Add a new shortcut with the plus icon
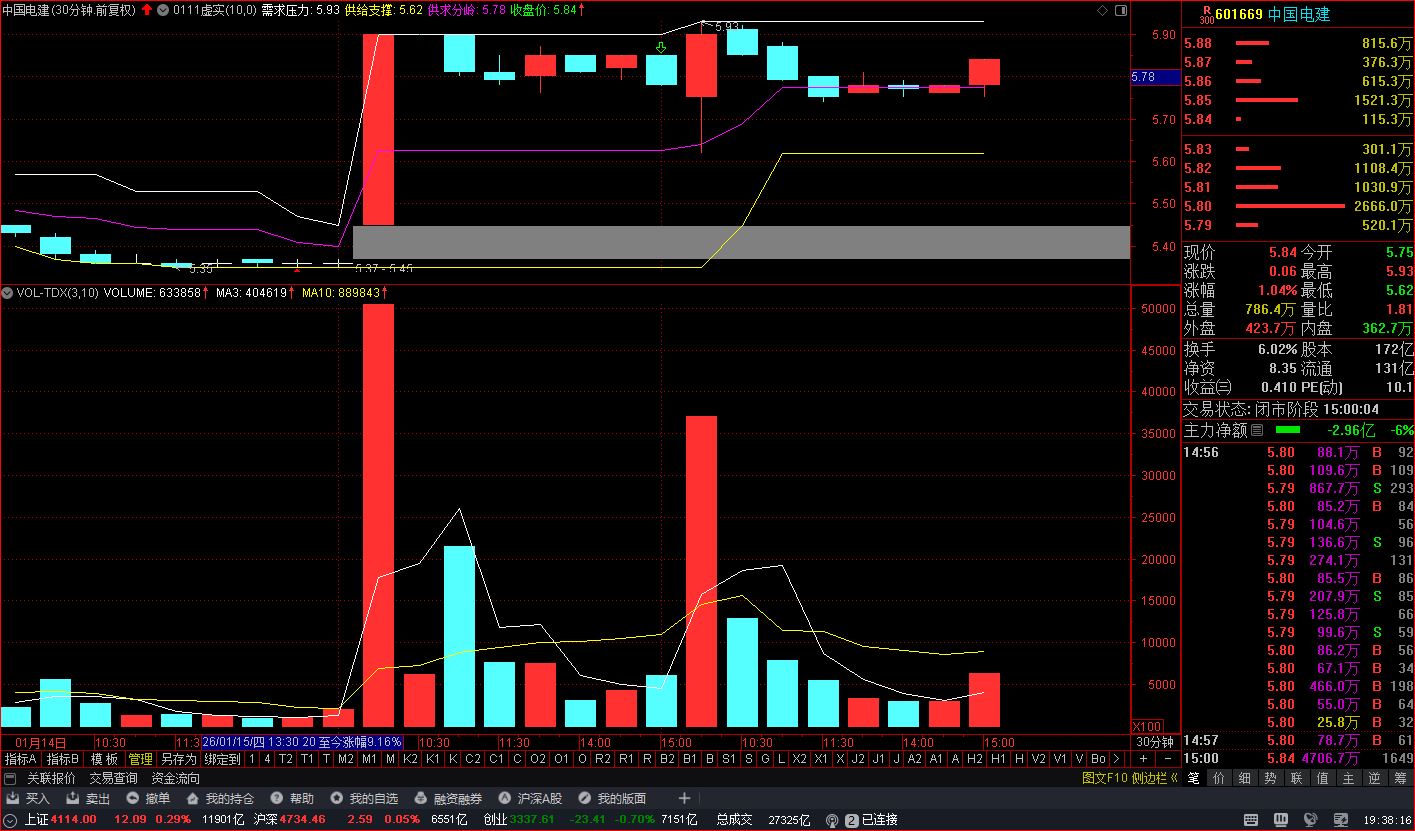The height and width of the screenshot is (831, 1415). [684, 798]
